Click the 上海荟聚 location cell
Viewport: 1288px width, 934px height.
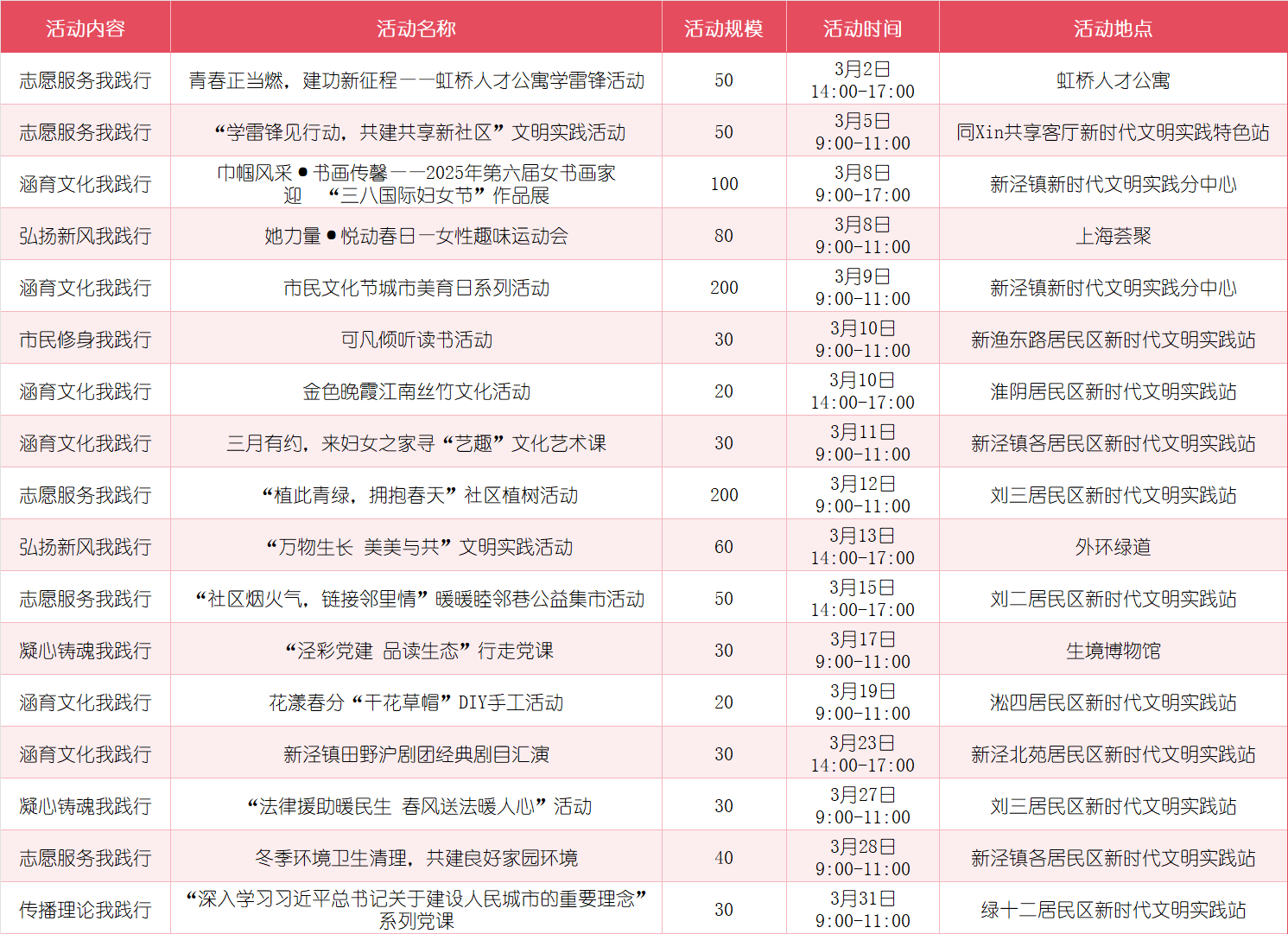click(1113, 234)
